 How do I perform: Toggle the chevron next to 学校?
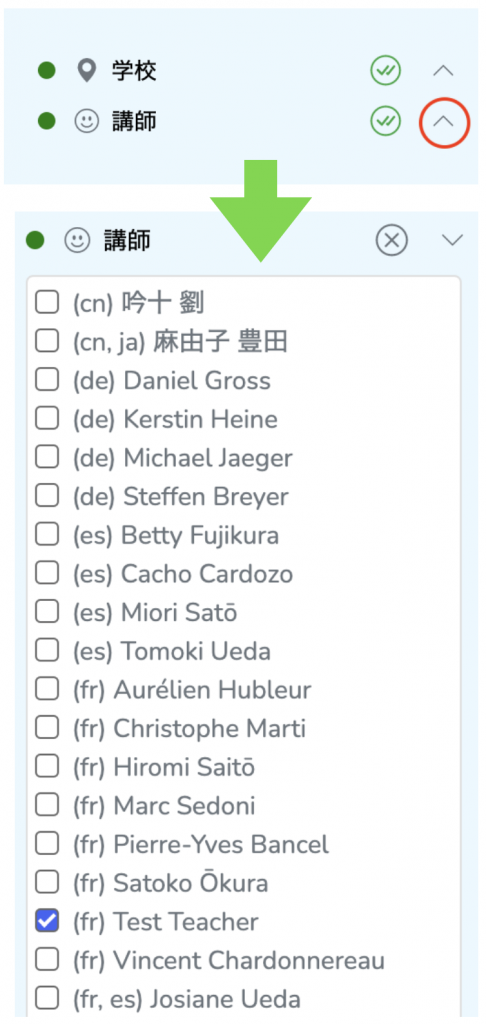444,71
